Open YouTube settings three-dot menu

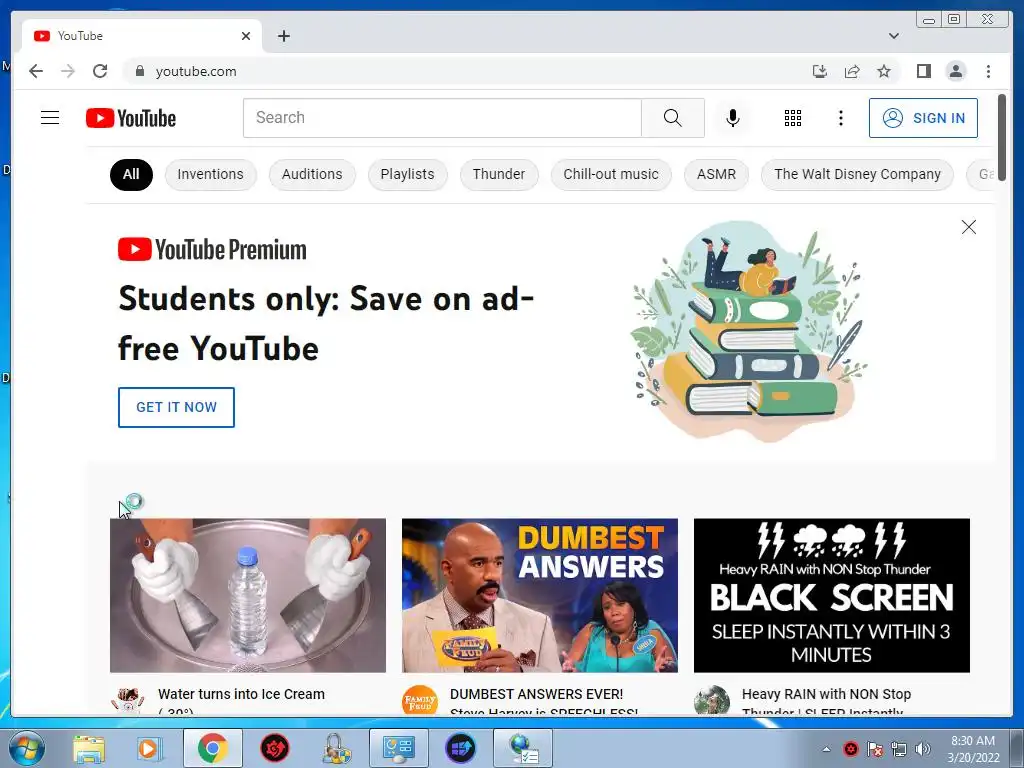[840, 118]
